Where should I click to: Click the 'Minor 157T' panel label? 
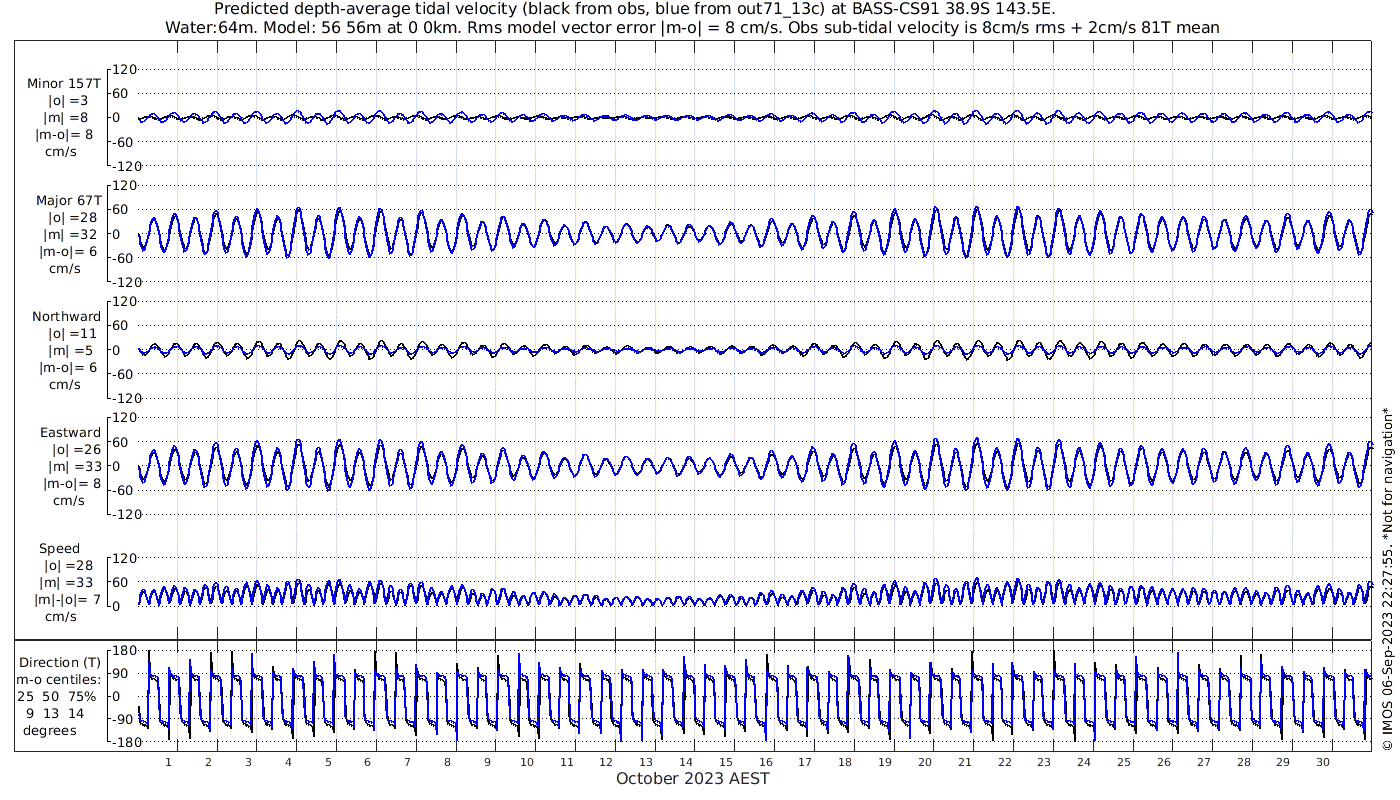click(64, 83)
